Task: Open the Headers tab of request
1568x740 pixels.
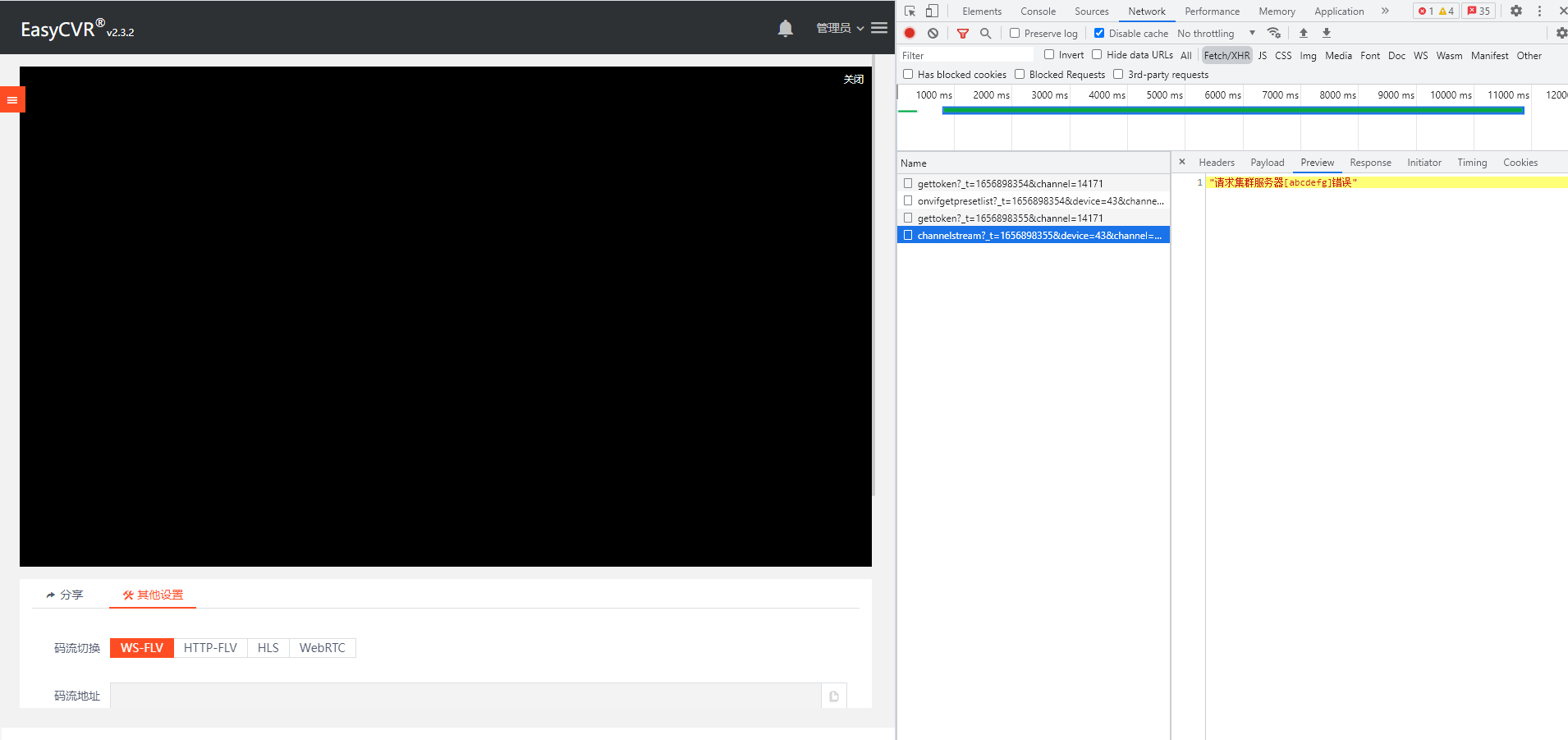Action: pyautogui.click(x=1217, y=163)
